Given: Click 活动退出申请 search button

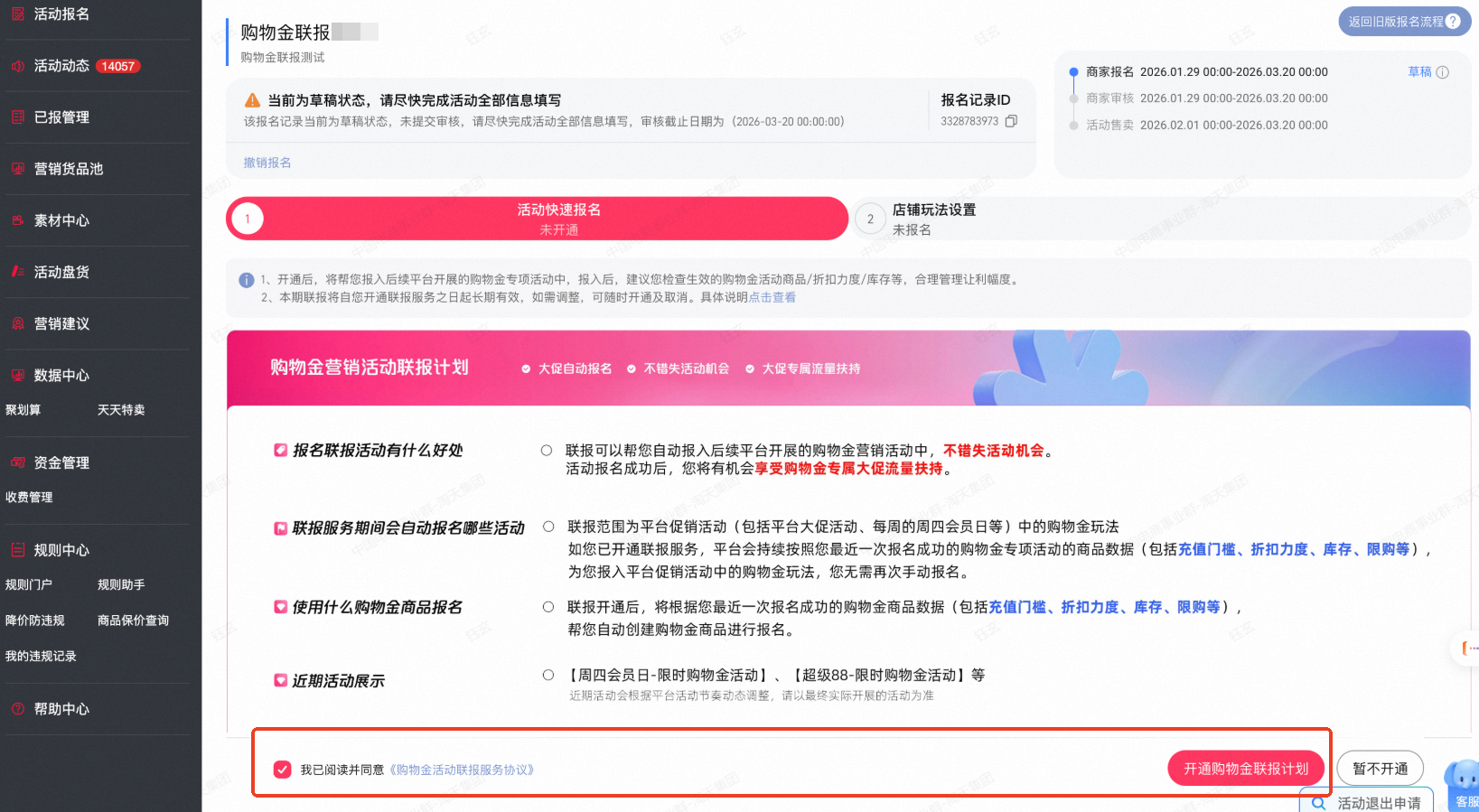Looking at the screenshot, I should point(1366,802).
